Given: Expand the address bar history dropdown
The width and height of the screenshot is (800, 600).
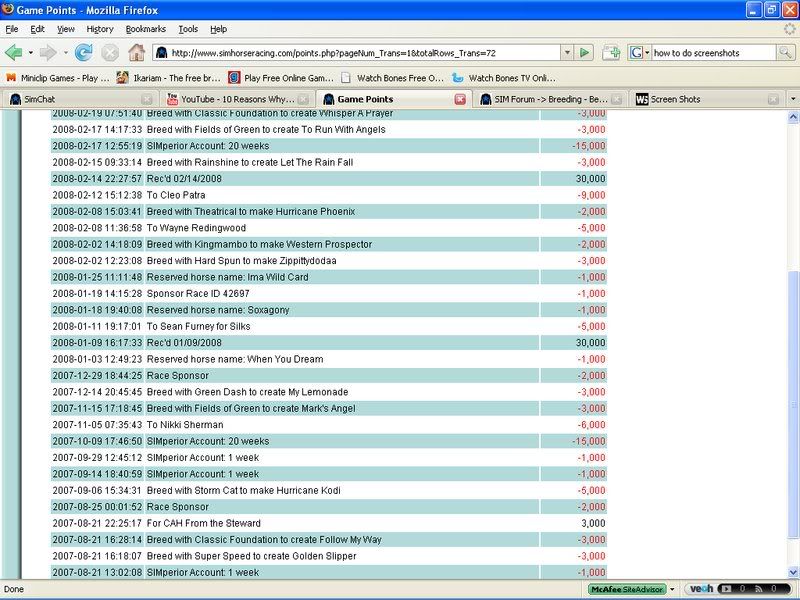Looking at the screenshot, I should (x=567, y=52).
